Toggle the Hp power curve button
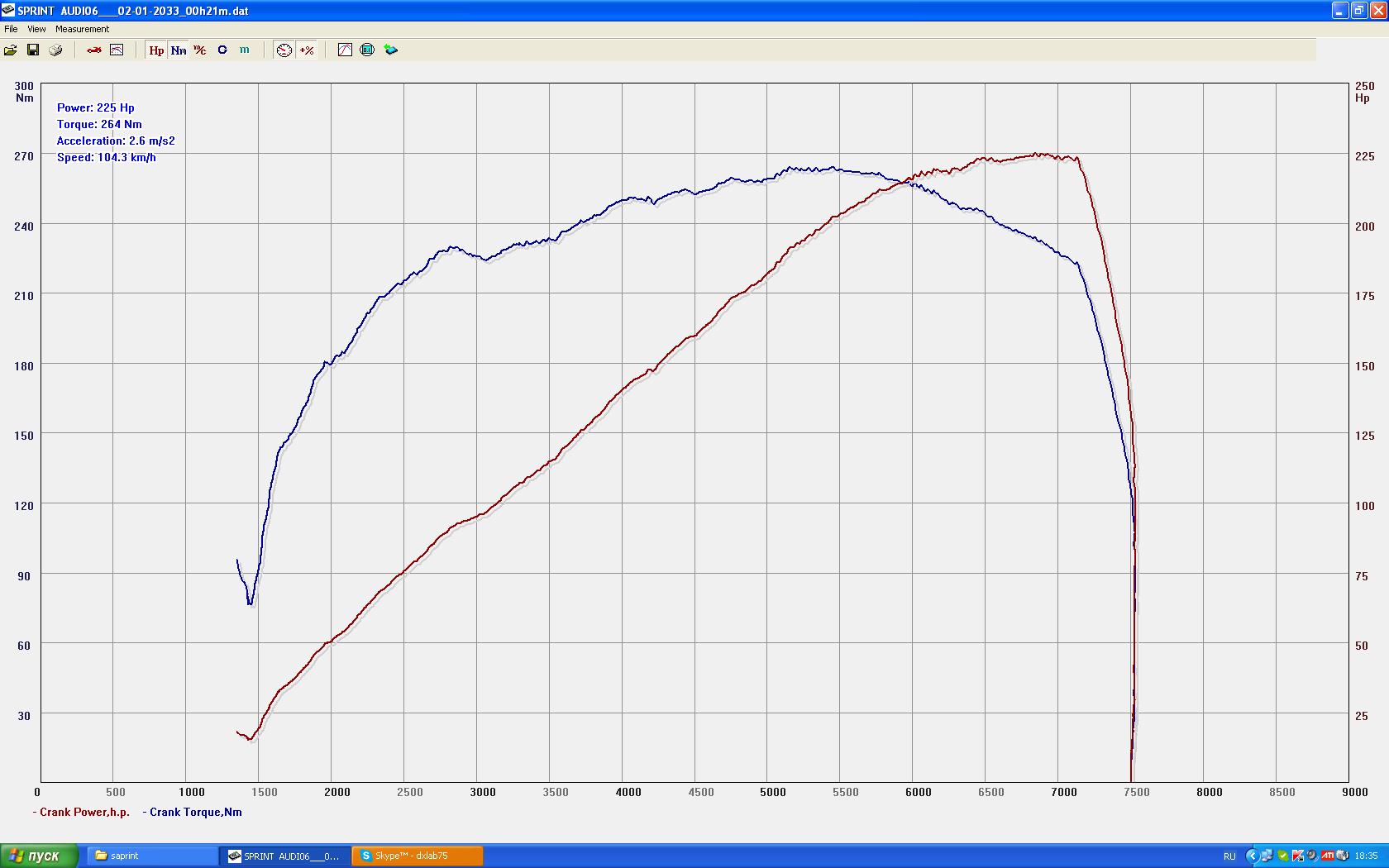 coord(156,50)
